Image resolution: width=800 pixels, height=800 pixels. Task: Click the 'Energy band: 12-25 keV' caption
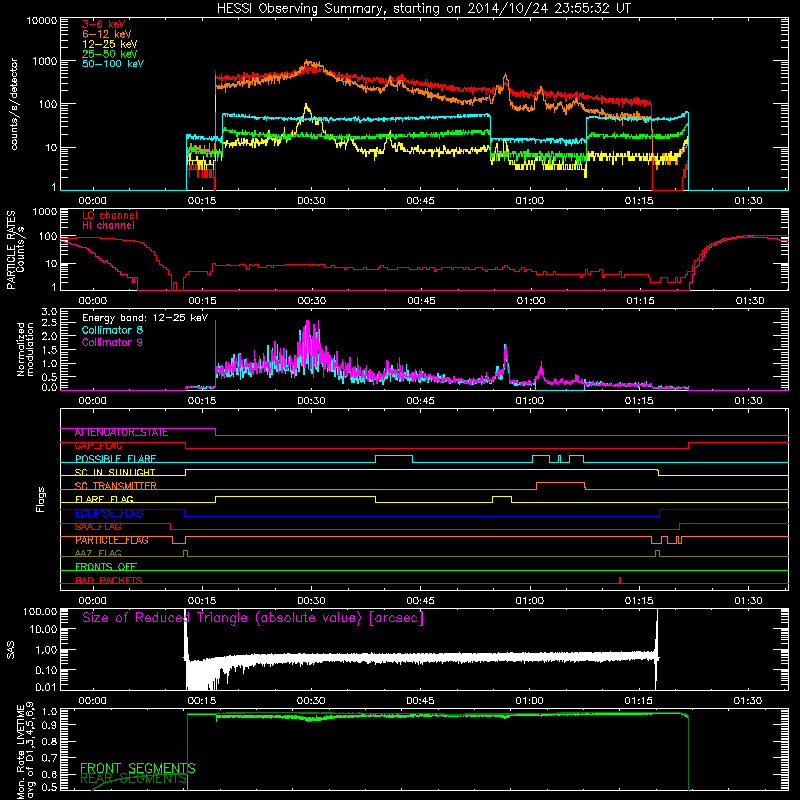(145, 318)
